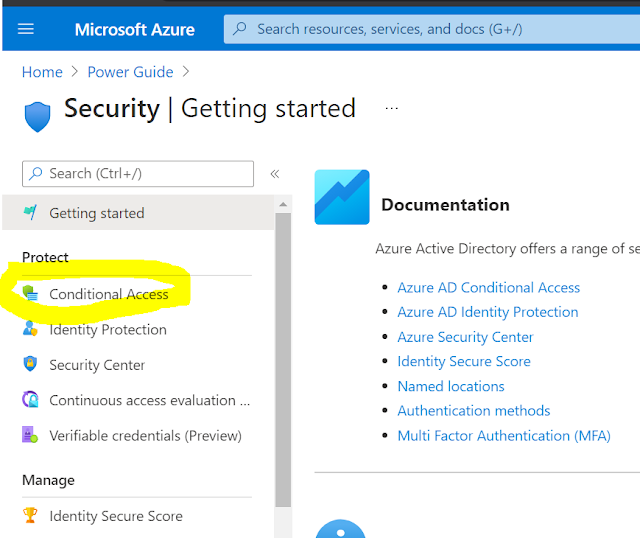The image size is (640, 538).
Task: Open the Power Guide breadcrumb link
Action: [x=130, y=72]
